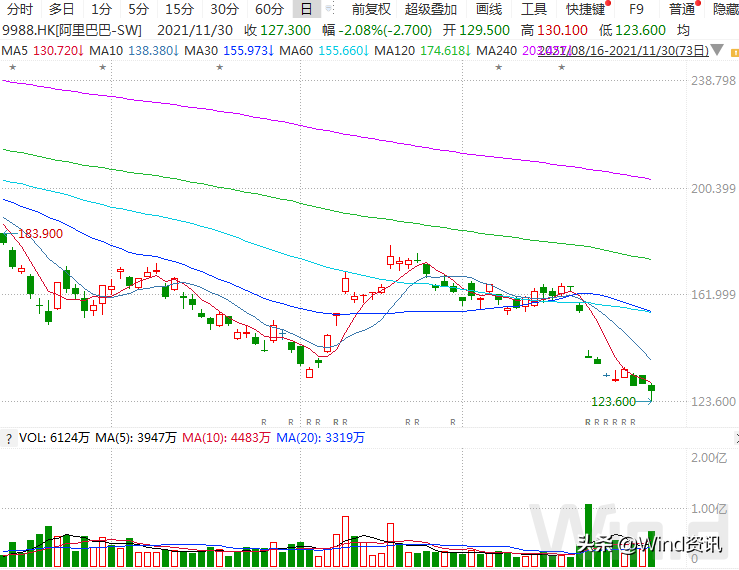Click the small orange icon at header's right edge
Image resolution: width=739 pixels, height=570 pixels.
(x=734, y=52)
